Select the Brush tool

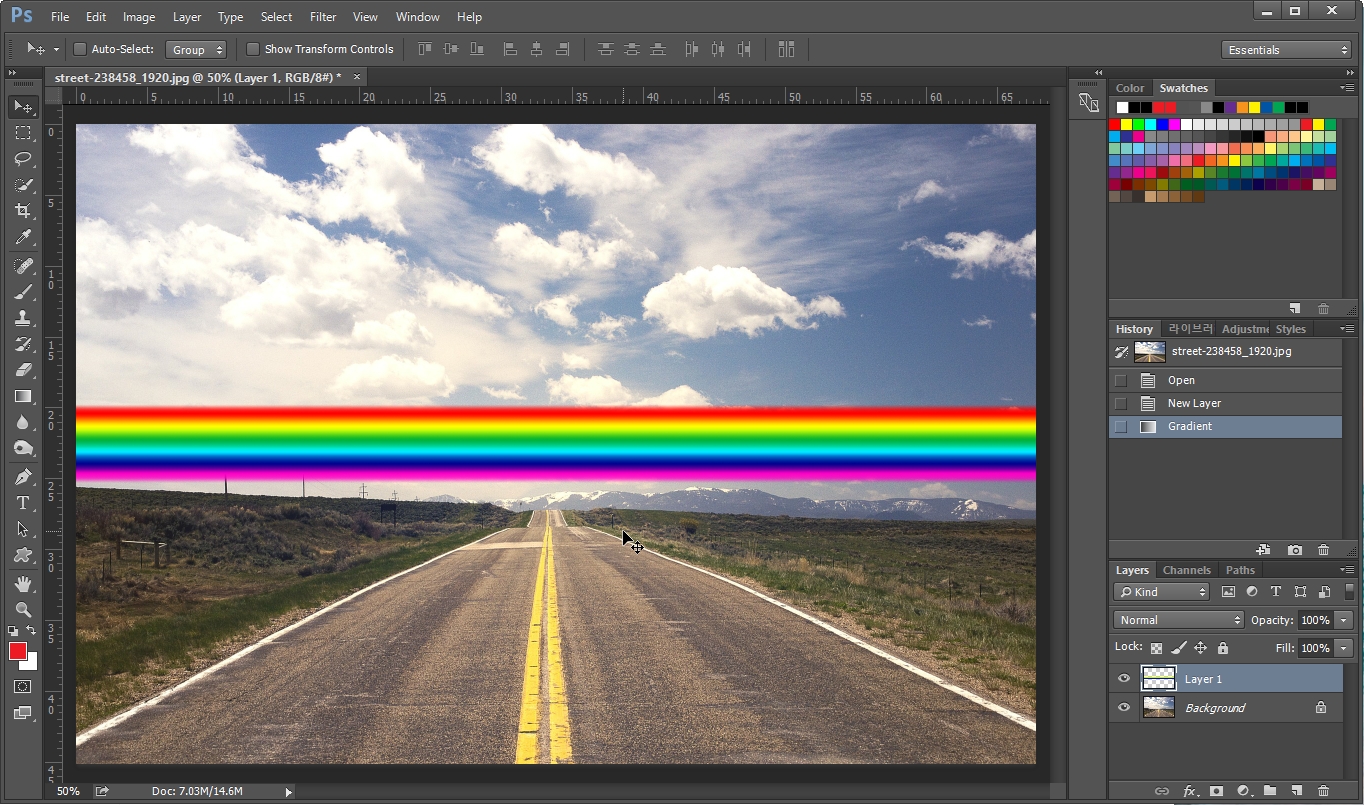(23, 292)
